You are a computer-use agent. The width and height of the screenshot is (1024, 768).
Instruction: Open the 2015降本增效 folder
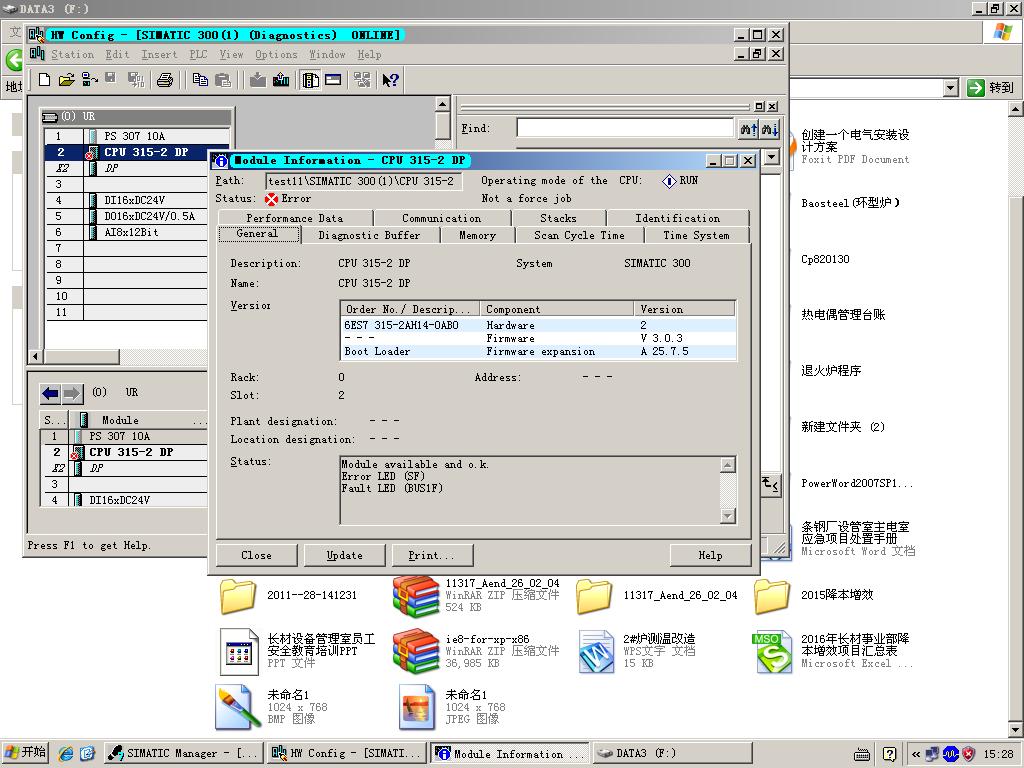(813, 596)
